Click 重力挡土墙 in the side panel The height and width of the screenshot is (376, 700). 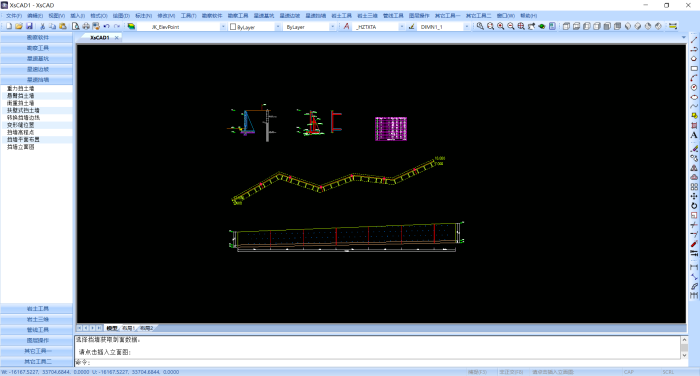pyautogui.click(x=21, y=88)
